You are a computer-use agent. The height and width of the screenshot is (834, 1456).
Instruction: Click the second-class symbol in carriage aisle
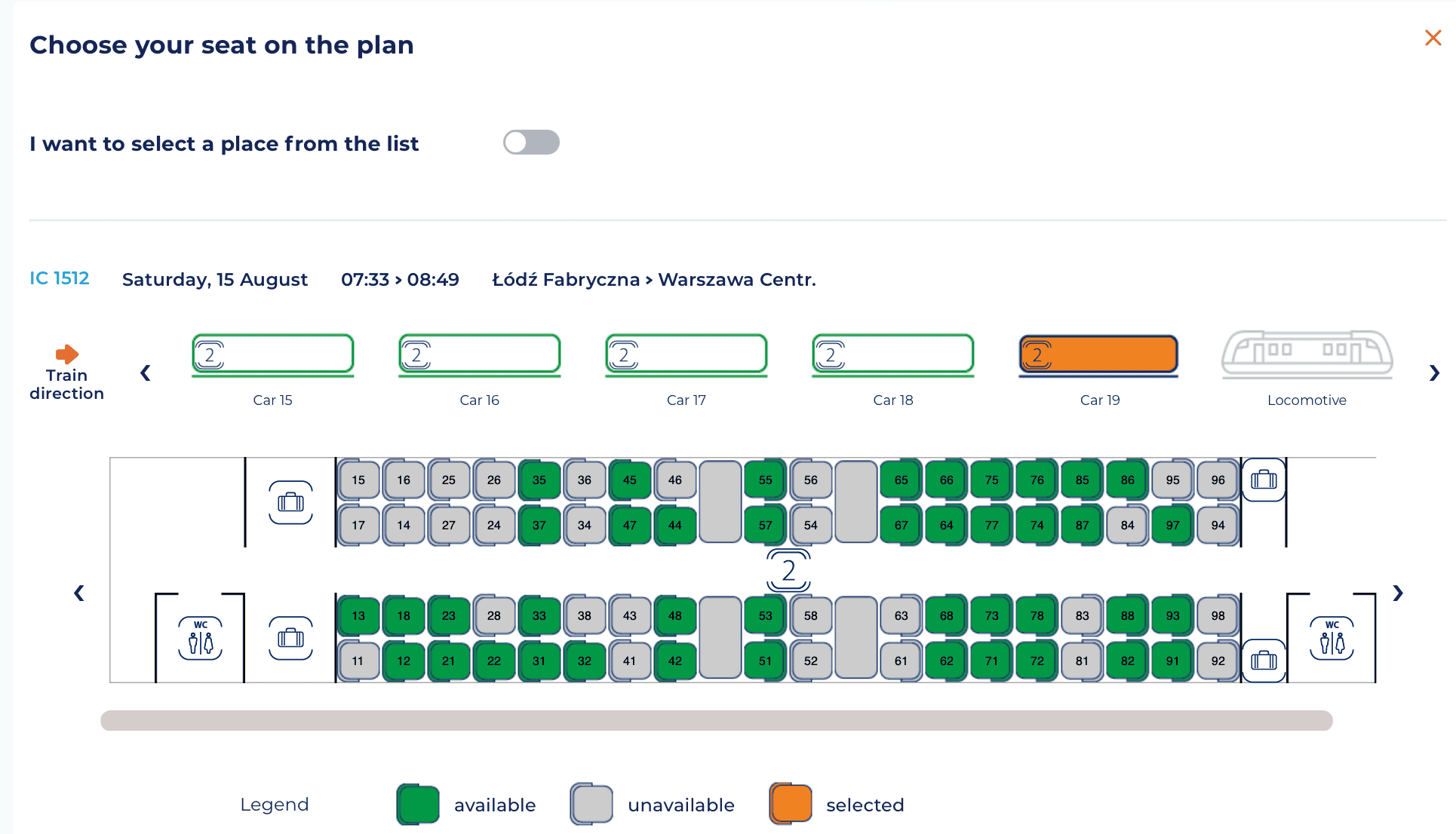click(x=788, y=570)
